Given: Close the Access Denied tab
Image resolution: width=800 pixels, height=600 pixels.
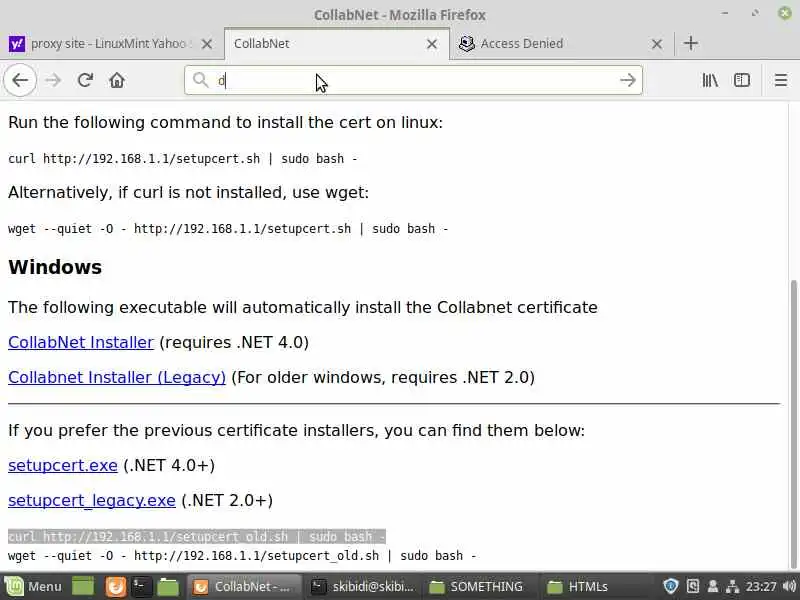Looking at the screenshot, I should 657,44.
